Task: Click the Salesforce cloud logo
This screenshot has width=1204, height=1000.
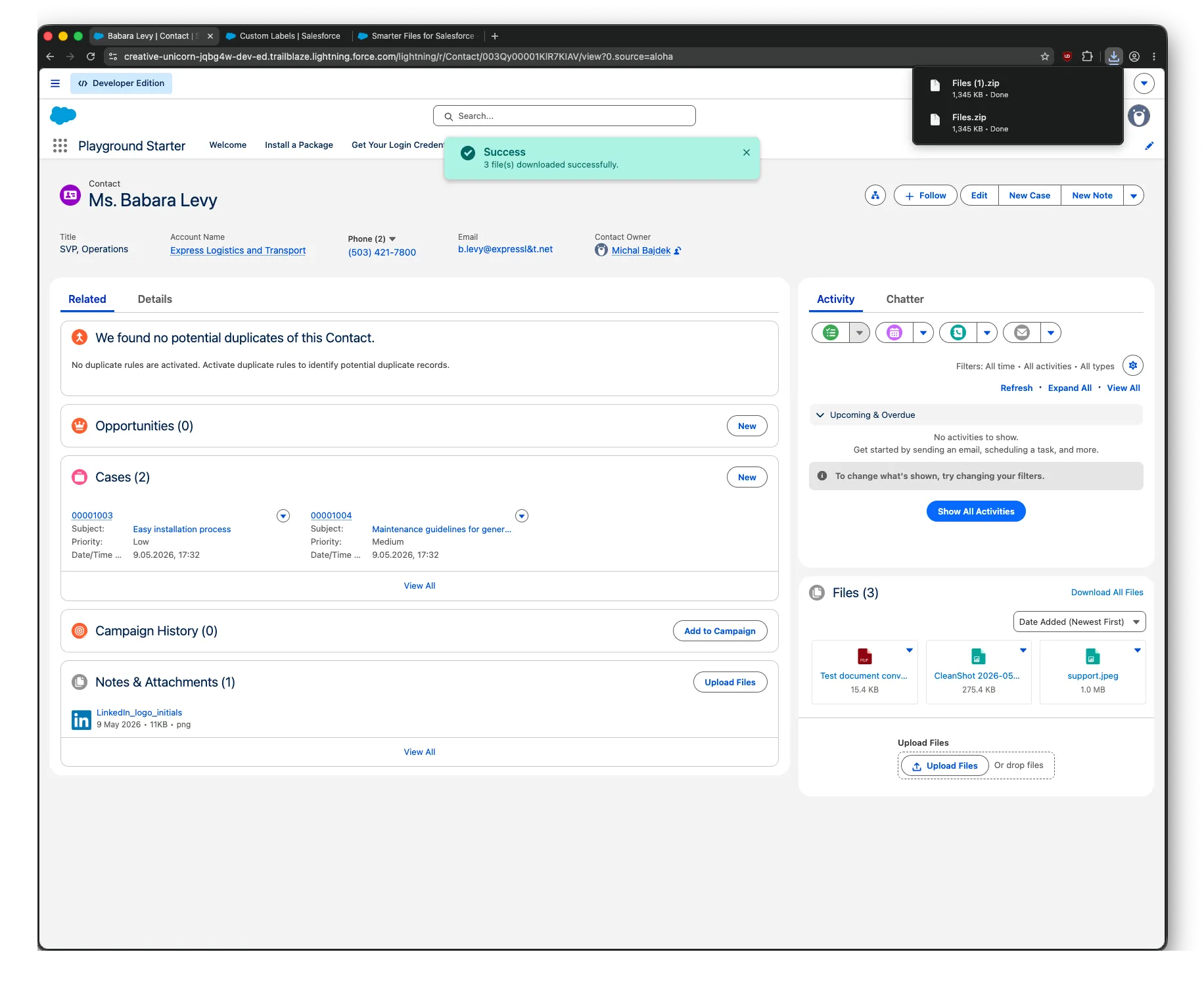Action: [63, 116]
